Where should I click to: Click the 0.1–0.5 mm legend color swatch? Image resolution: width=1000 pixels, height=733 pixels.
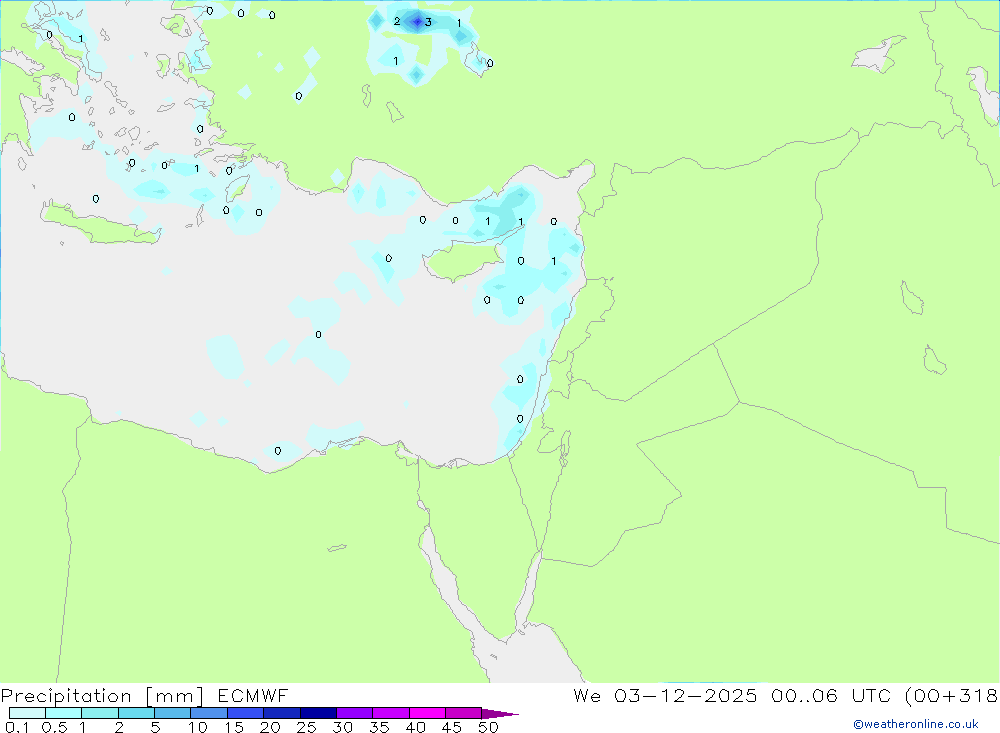point(27,713)
